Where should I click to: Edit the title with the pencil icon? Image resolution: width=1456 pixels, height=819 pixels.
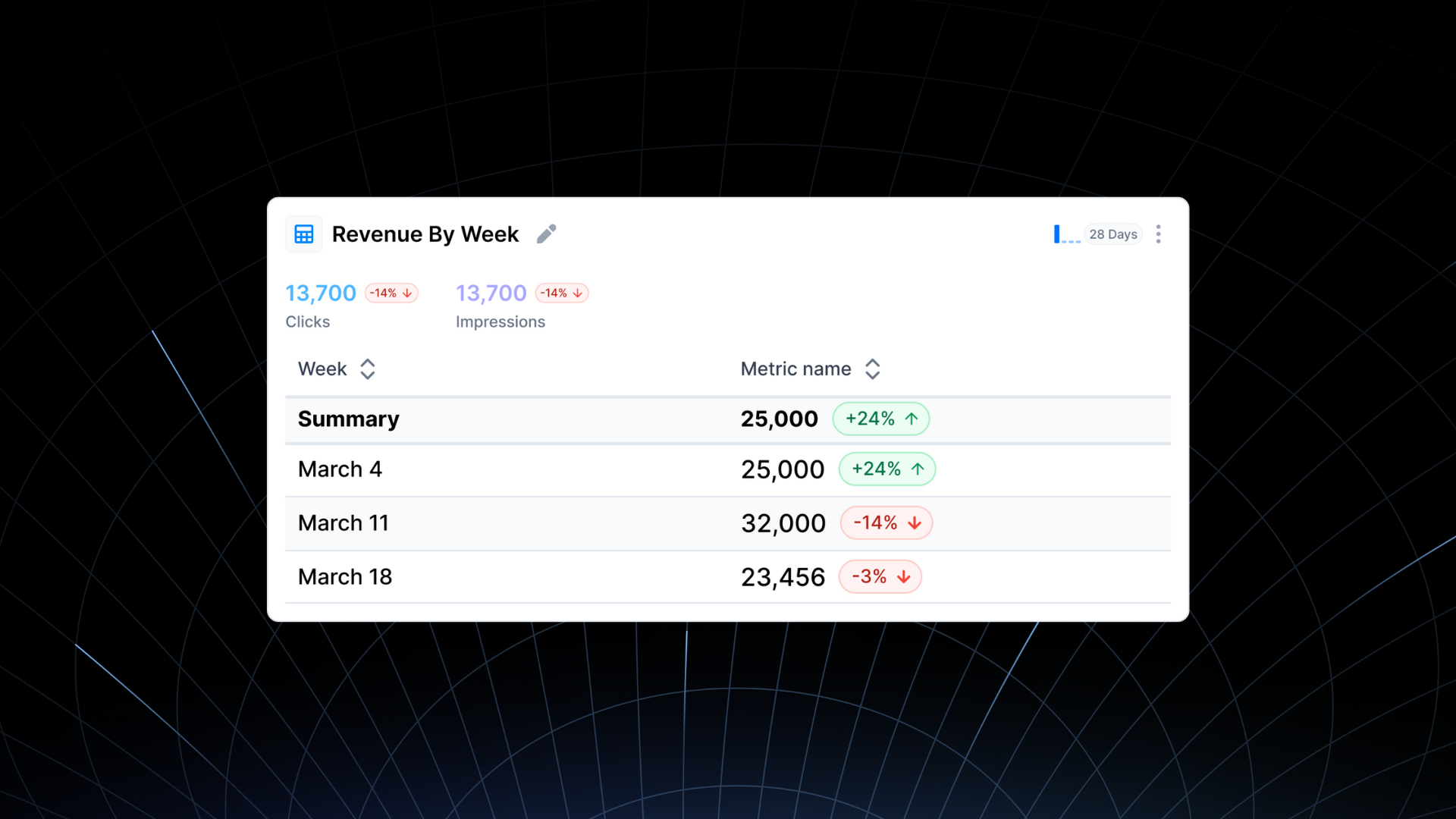tap(546, 234)
